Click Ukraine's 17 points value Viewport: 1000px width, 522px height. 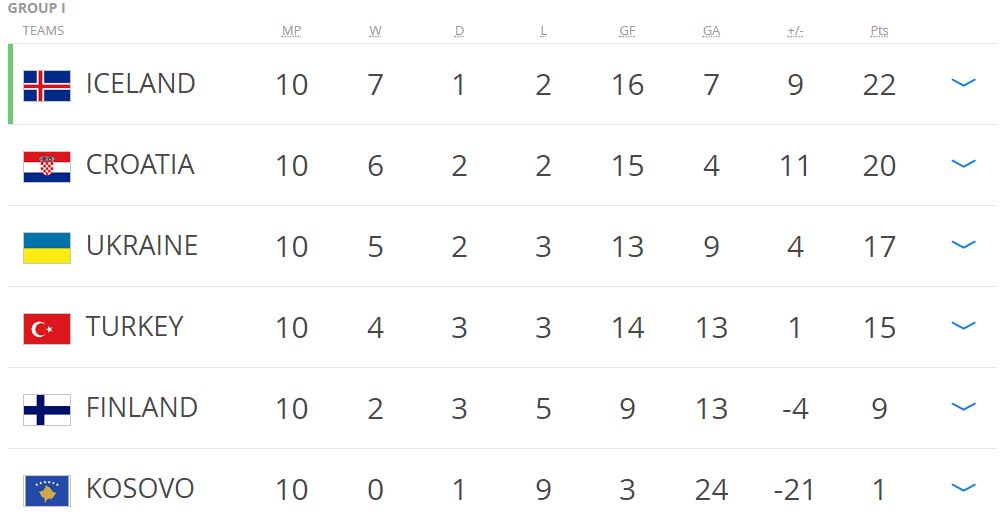click(x=879, y=247)
